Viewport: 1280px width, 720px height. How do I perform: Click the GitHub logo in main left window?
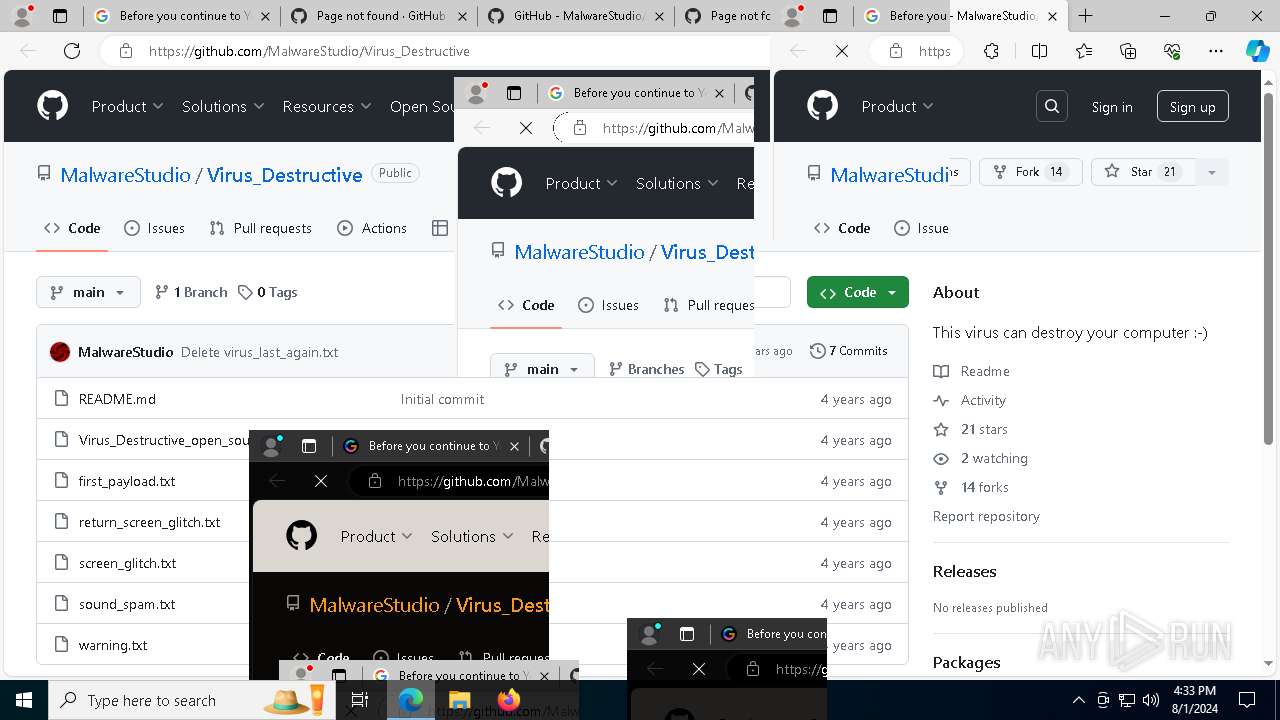[53, 106]
